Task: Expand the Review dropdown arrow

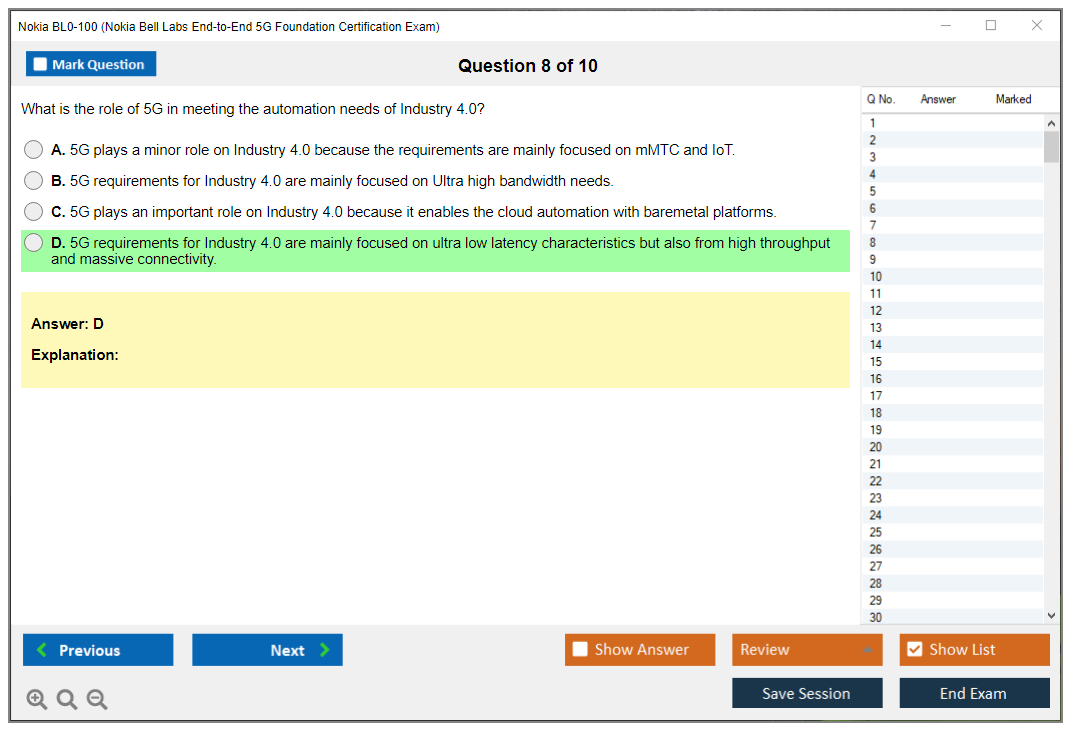Action: (867, 650)
